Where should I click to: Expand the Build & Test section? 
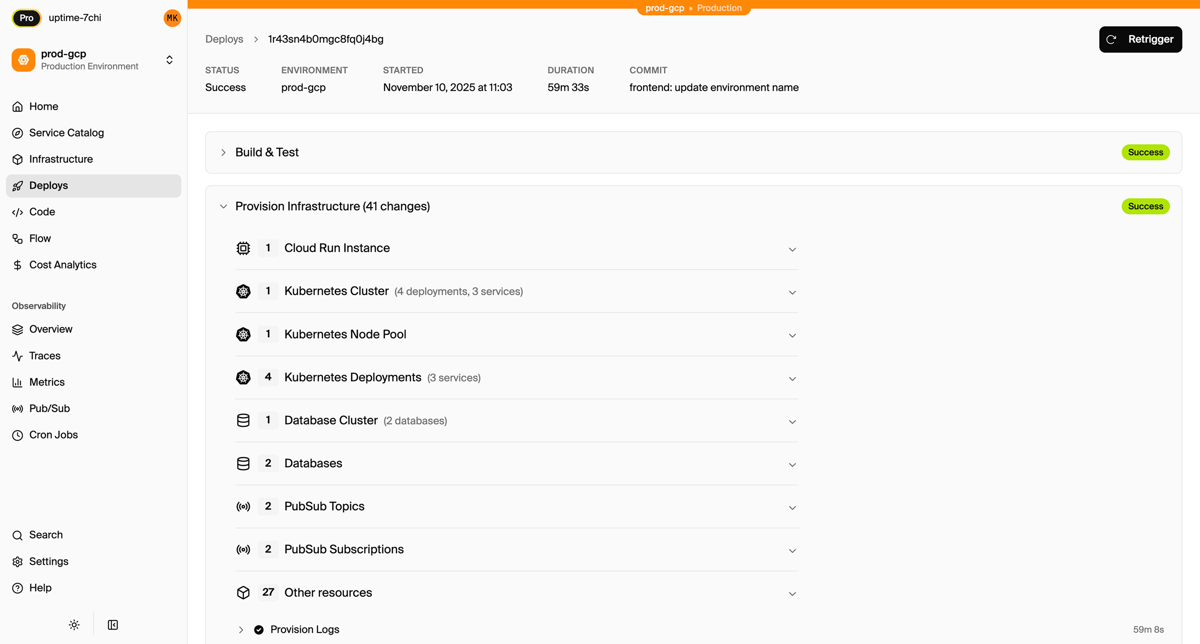point(224,152)
